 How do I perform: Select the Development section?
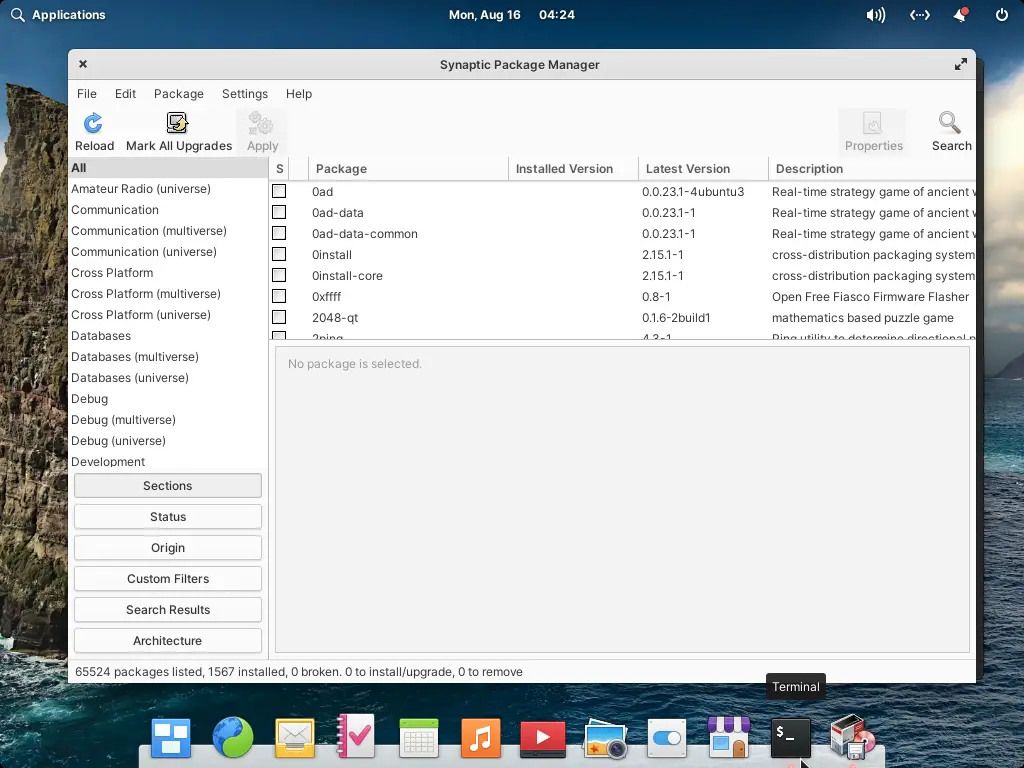168,461
